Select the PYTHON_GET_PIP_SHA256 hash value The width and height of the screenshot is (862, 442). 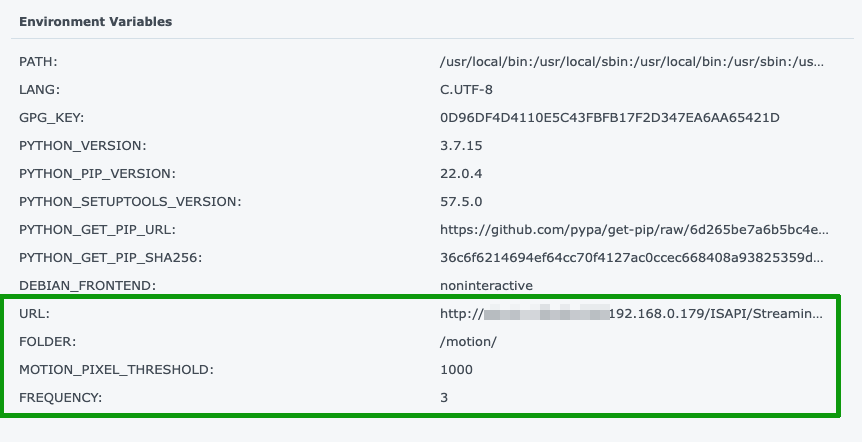(632, 258)
